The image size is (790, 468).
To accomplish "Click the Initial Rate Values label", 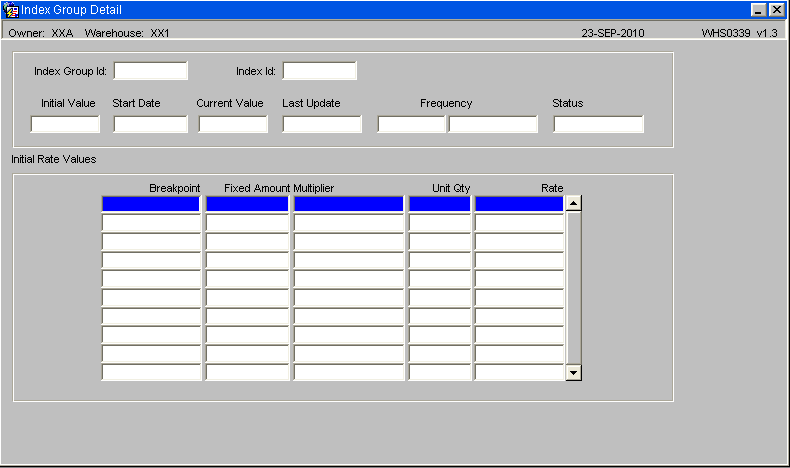I will (53, 159).
